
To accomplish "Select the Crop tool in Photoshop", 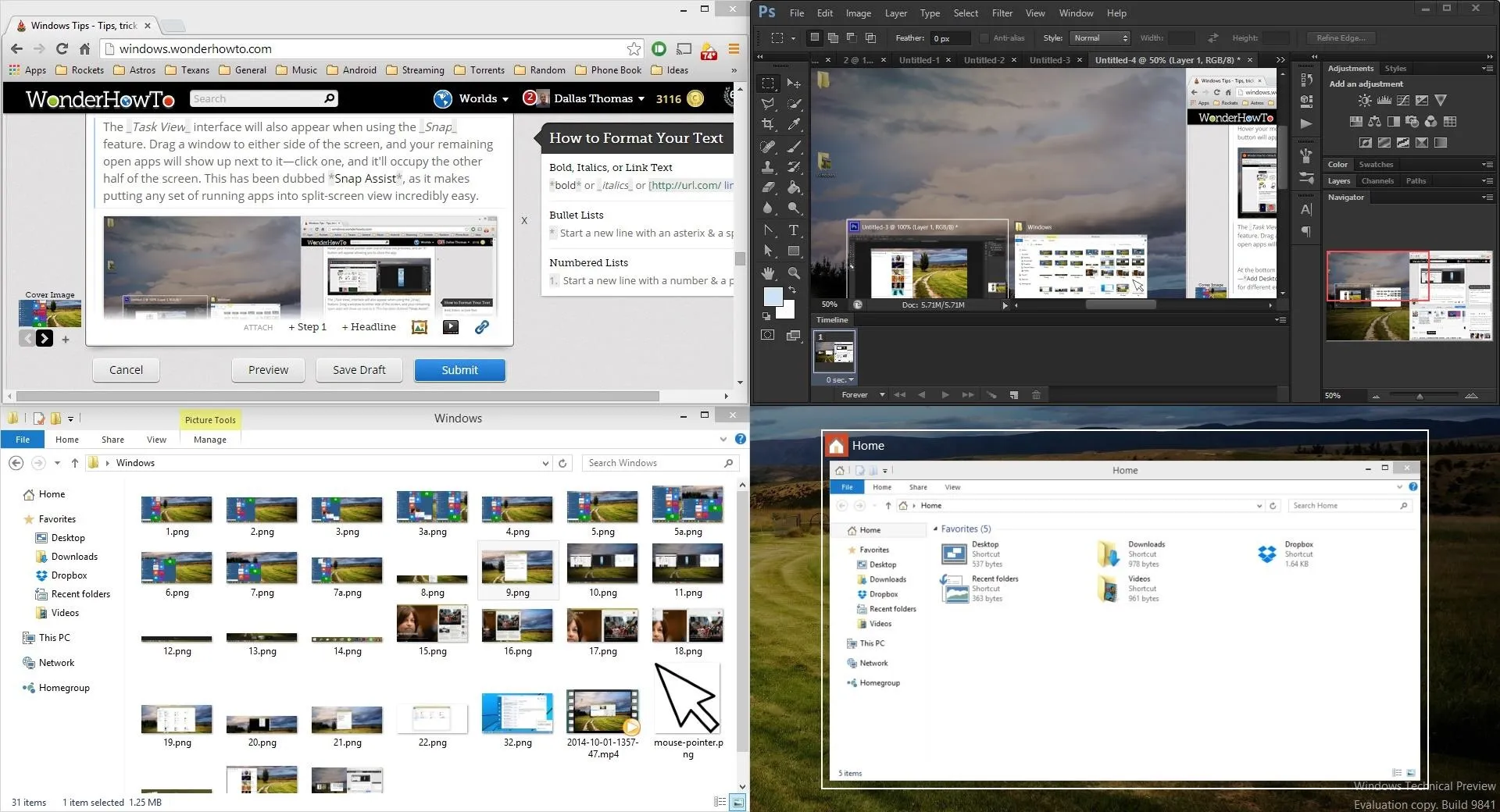I will (x=768, y=124).
